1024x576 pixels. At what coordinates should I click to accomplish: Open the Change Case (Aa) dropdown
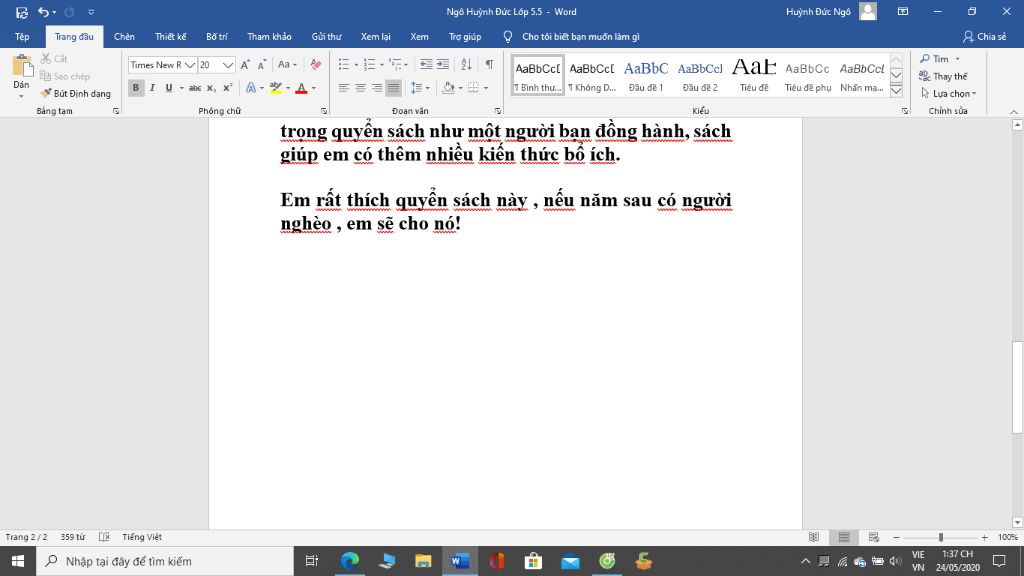[x=287, y=65]
